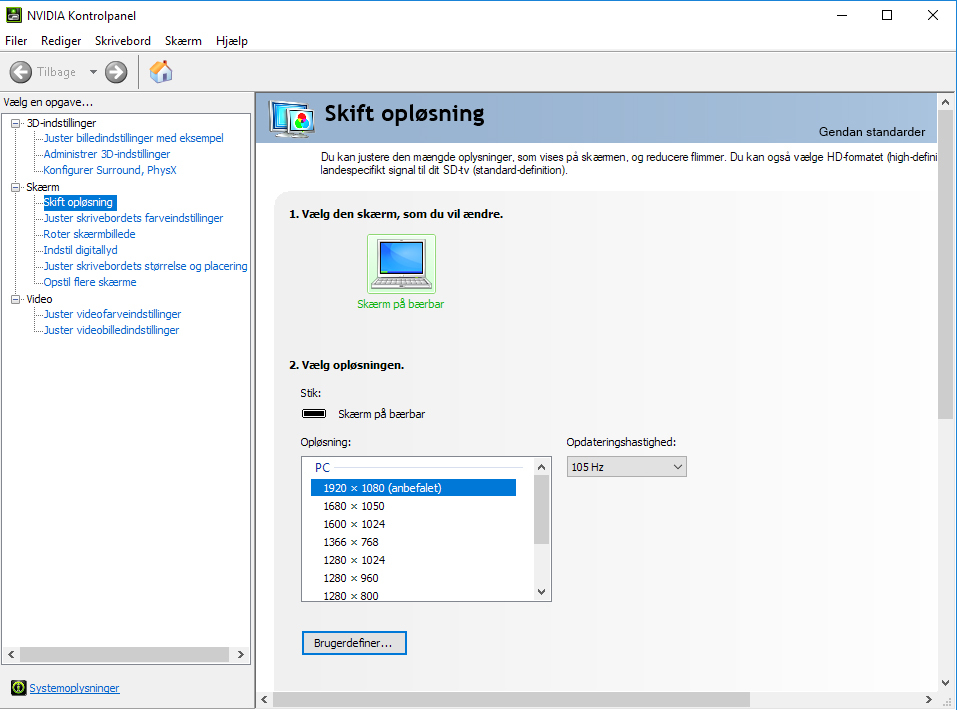This screenshot has width=957, height=710.
Task: Click the resolution list scroll-up arrow
Action: (541, 467)
